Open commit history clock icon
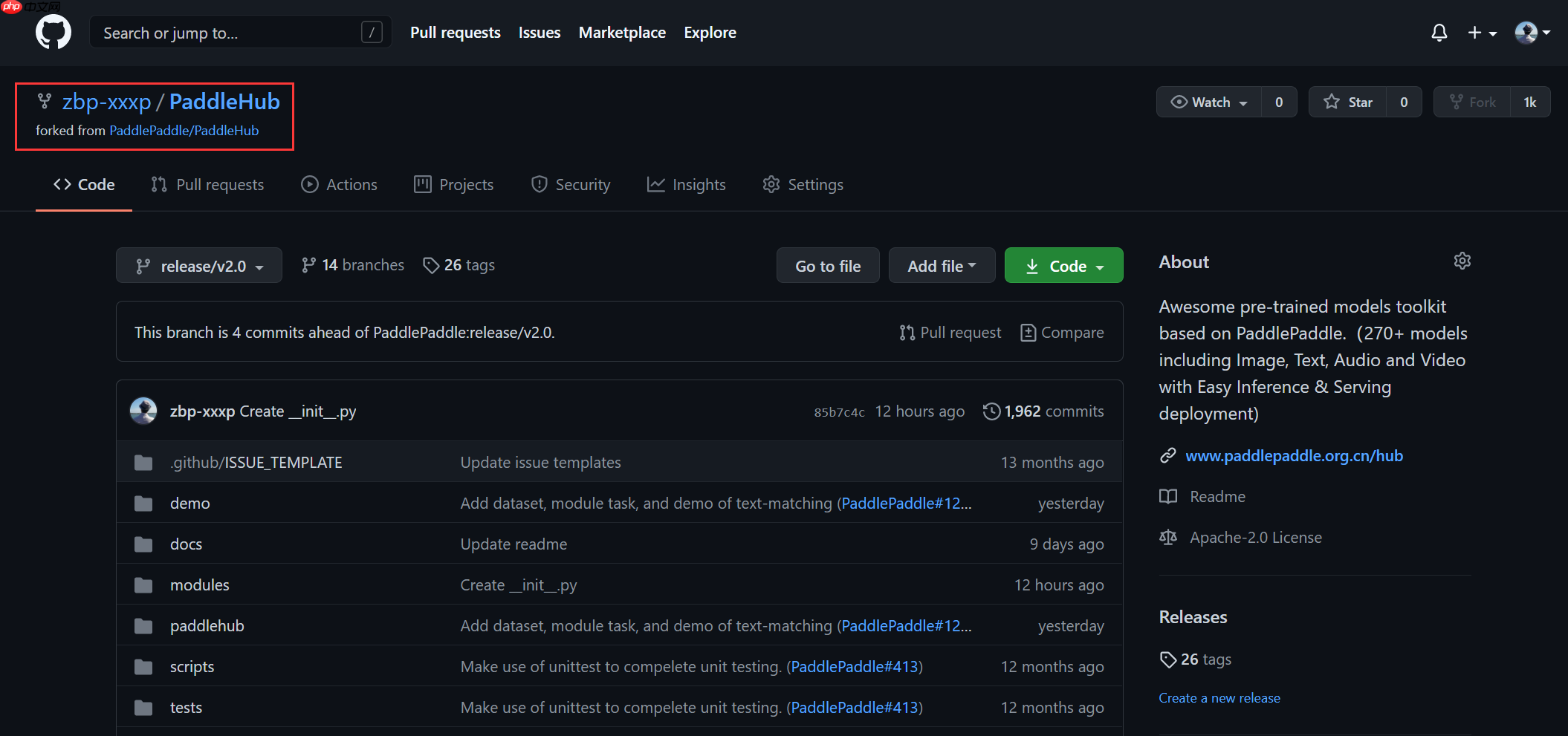This screenshot has width=1568, height=736. (x=991, y=411)
